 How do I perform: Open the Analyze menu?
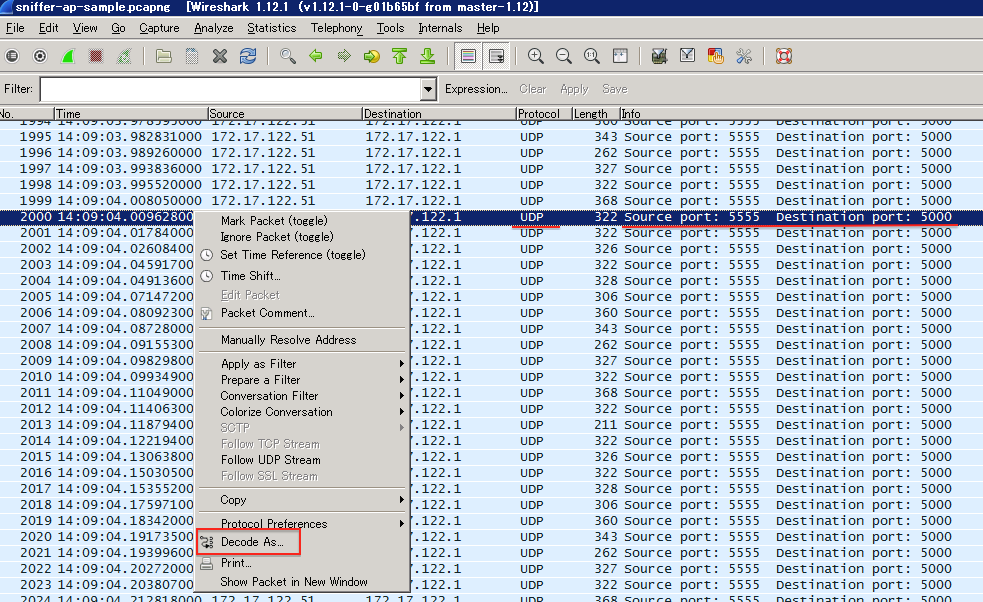tap(214, 28)
